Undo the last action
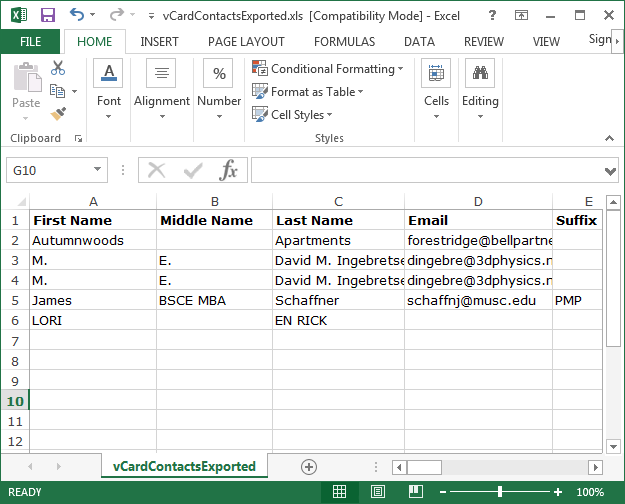This screenshot has width=625, height=504. click(x=77, y=15)
